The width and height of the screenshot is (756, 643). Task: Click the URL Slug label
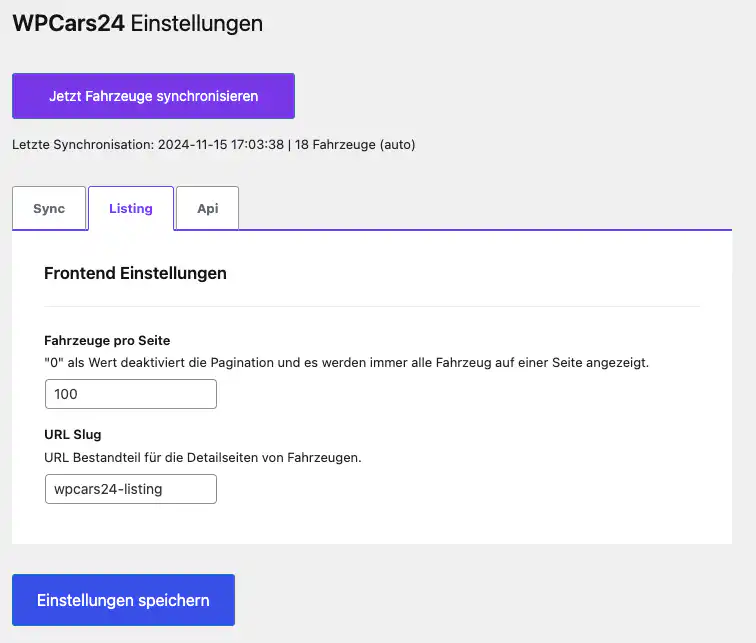pyautogui.click(x=73, y=434)
